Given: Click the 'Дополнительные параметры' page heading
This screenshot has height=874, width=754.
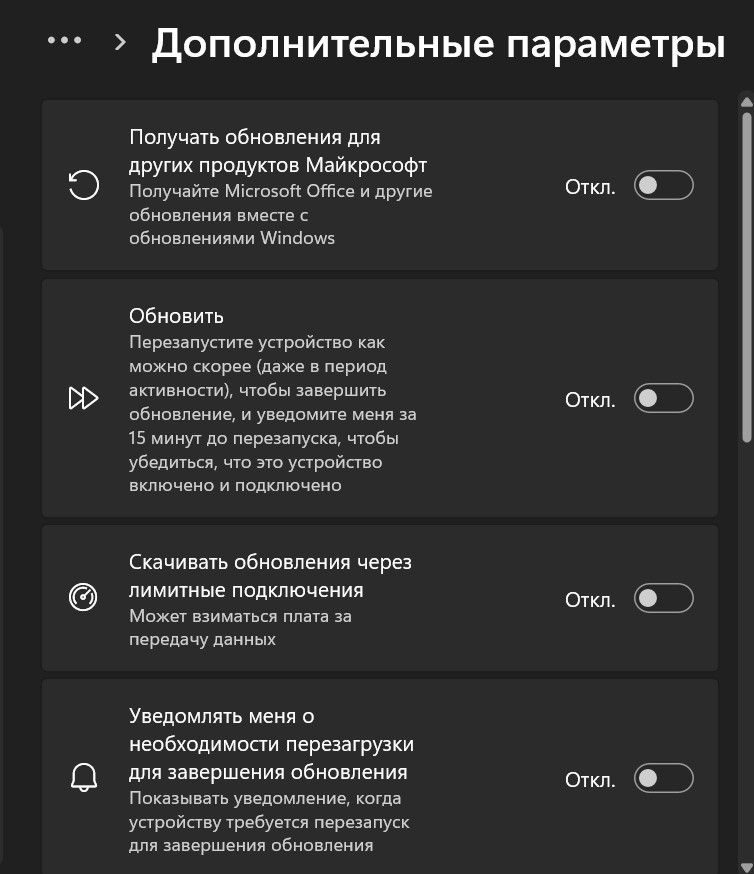Looking at the screenshot, I should click(439, 43).
